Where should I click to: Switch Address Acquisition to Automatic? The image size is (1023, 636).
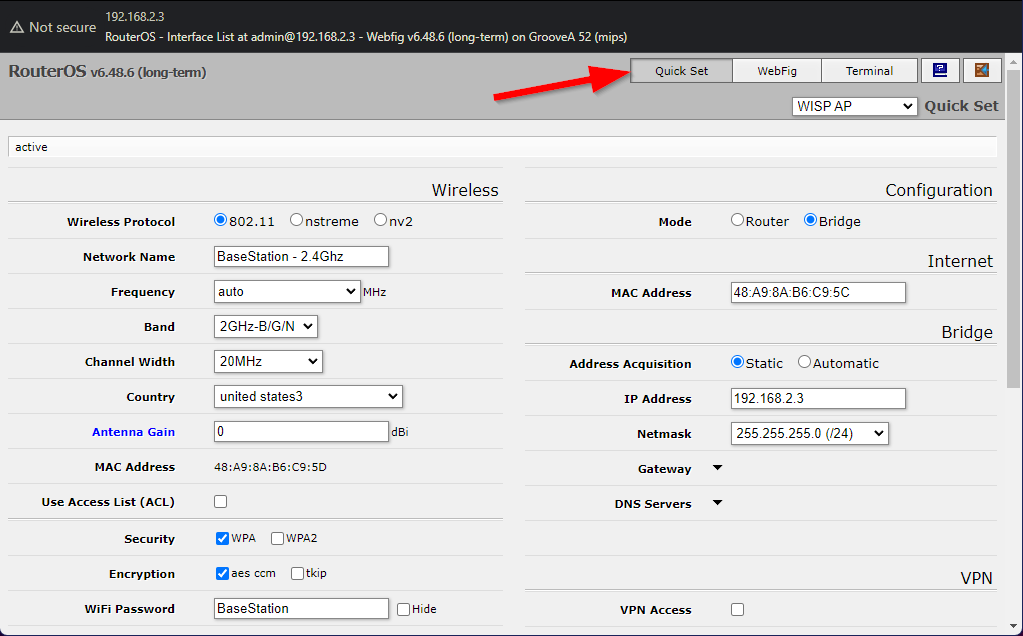click(804, 362)
